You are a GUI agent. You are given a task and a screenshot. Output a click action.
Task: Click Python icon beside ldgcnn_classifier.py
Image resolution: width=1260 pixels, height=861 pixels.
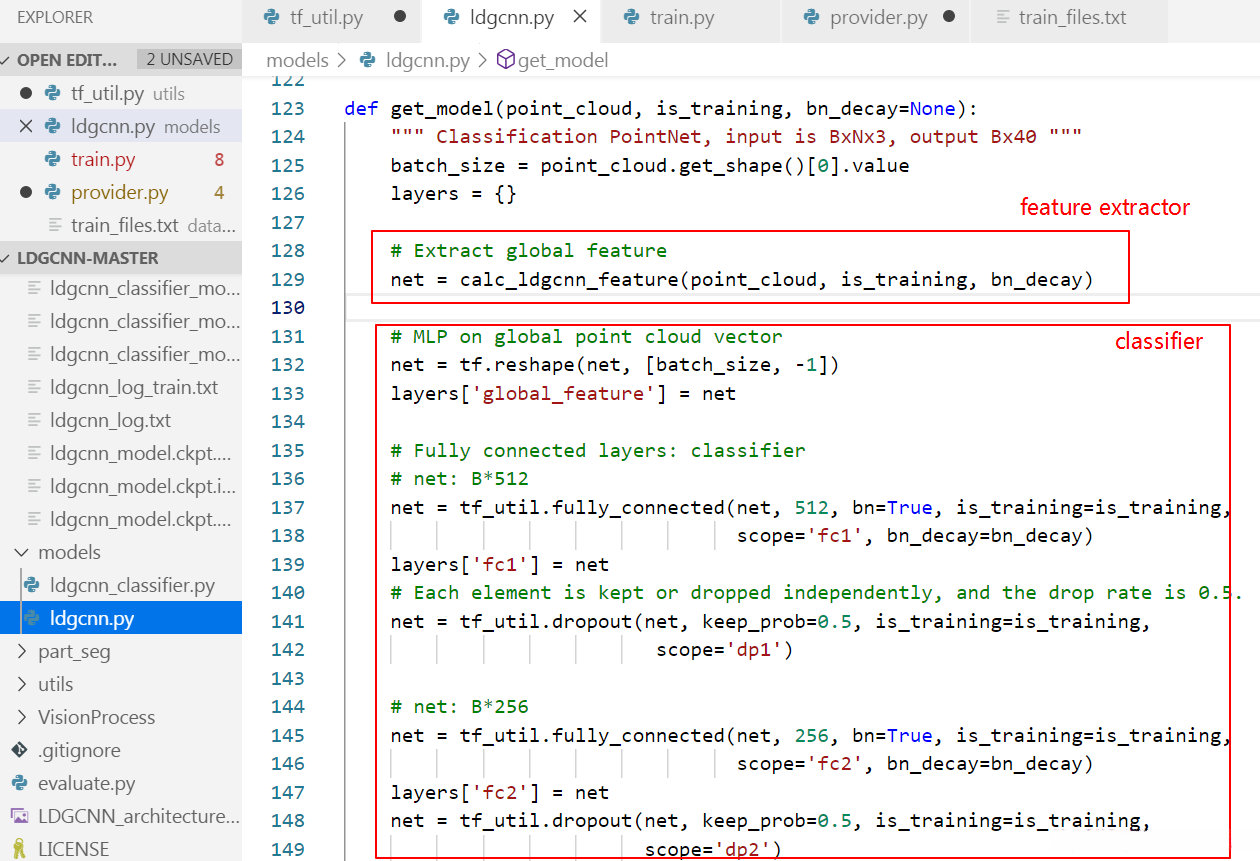pos(31,585)
